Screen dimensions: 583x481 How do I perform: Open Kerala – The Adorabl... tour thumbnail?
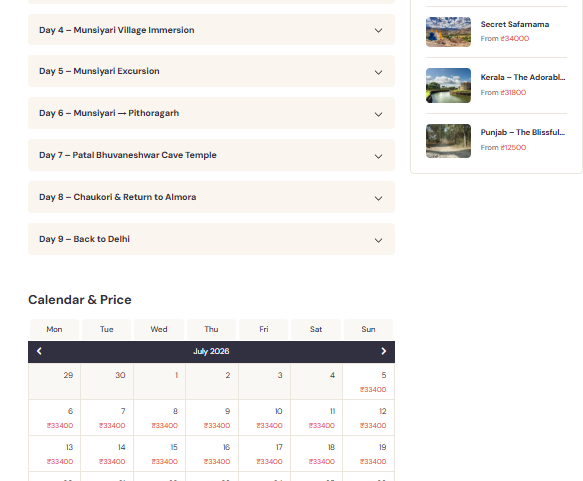(448, 85)
